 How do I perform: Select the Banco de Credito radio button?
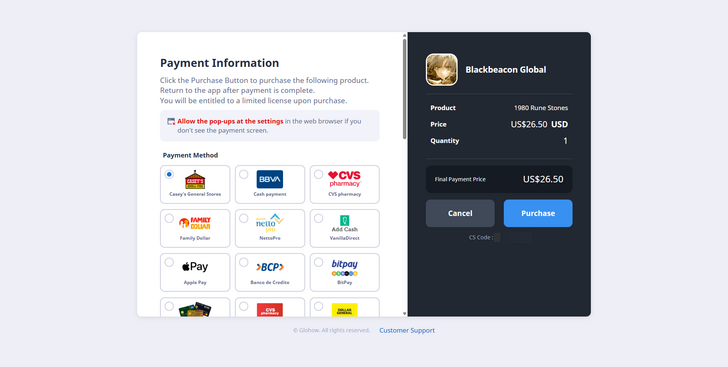click(x=243, y=262)
